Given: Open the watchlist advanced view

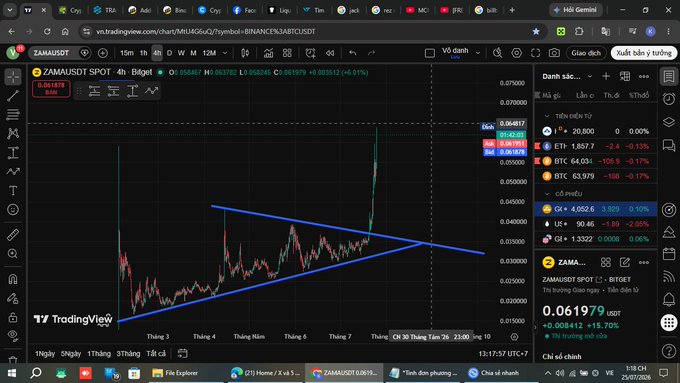Looking at the screenshot, I should [625, 76].
